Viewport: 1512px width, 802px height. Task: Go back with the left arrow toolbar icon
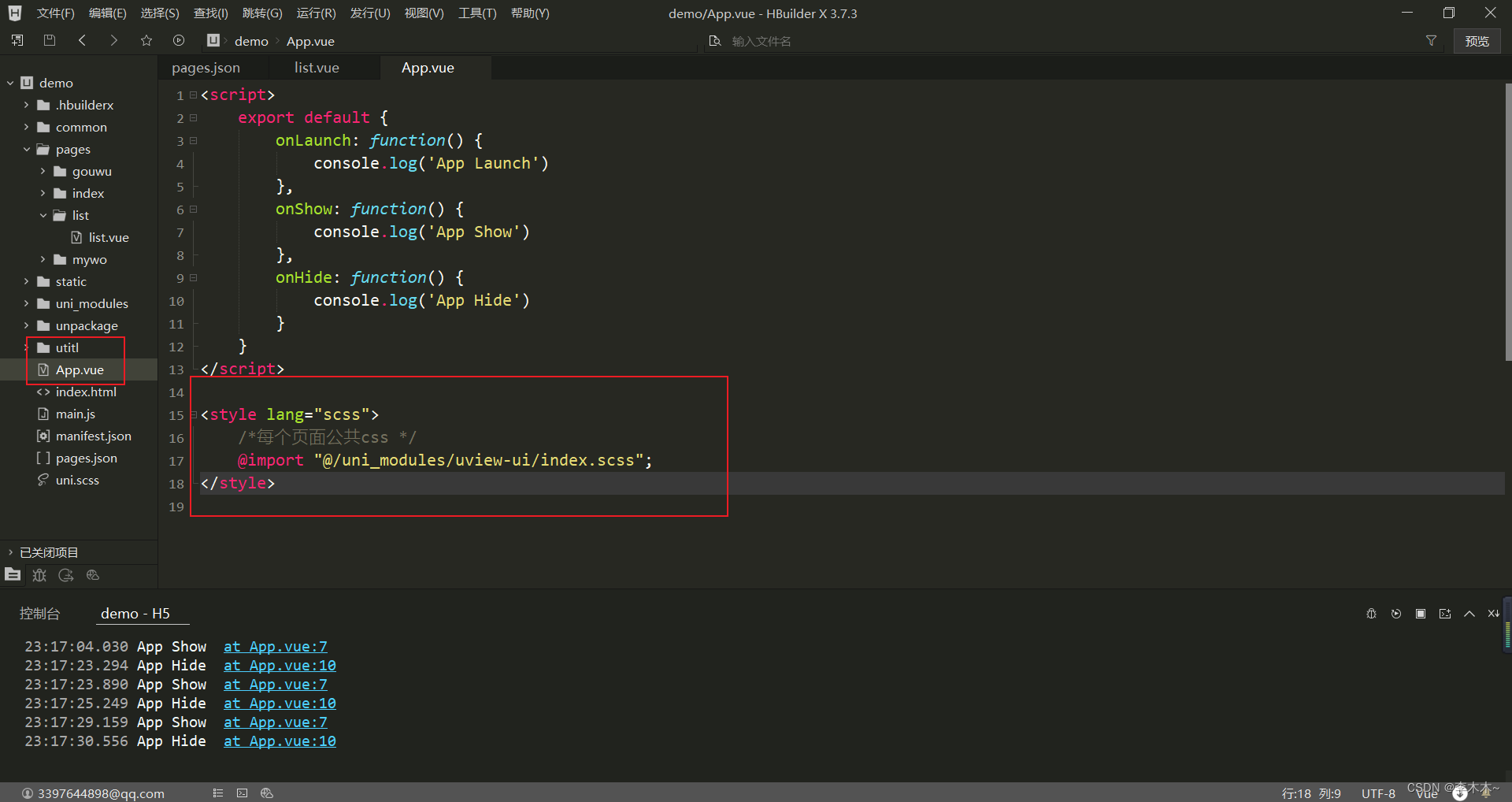(82, 40)
